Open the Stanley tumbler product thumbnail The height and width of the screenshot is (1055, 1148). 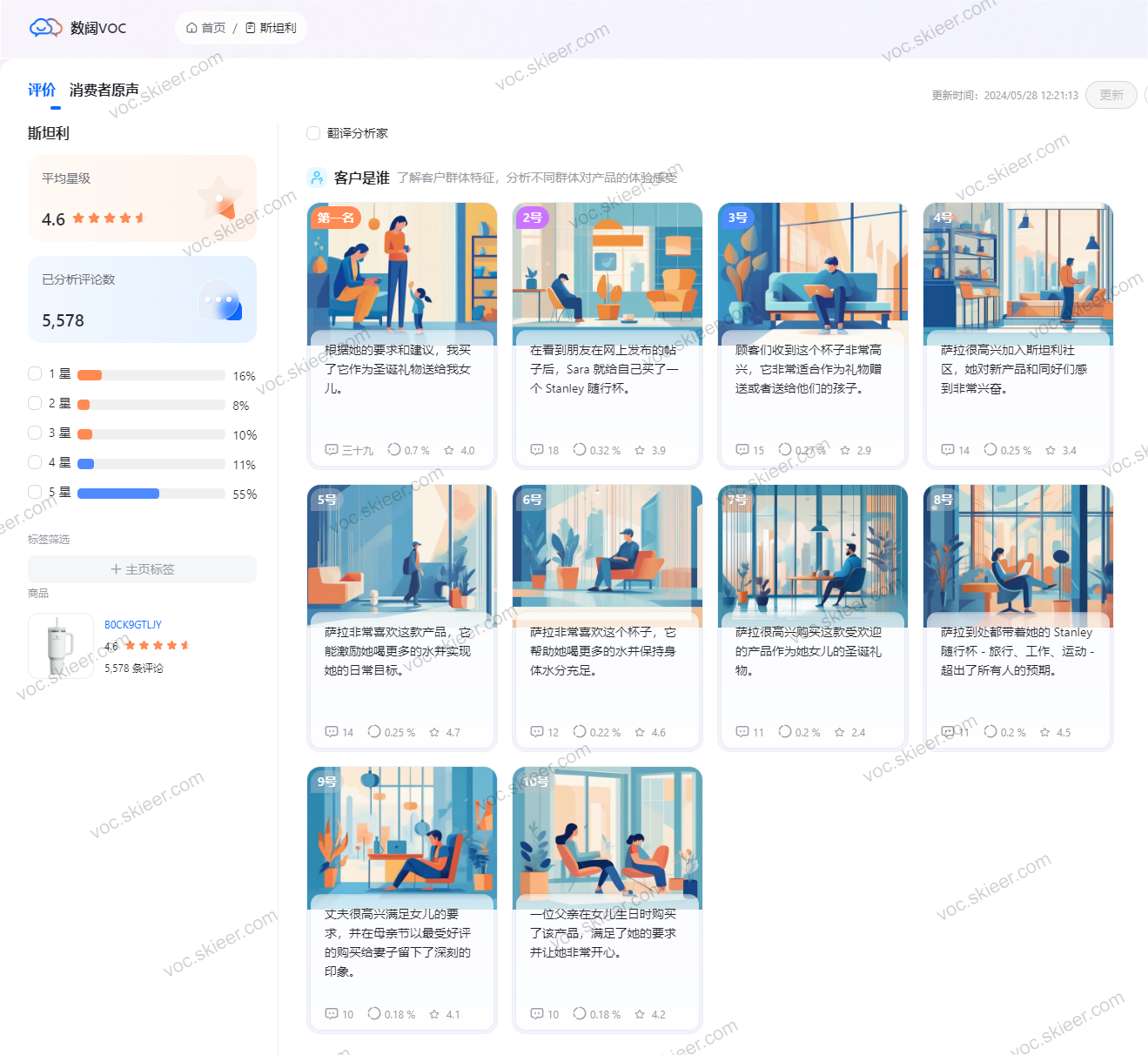(60, 645)
